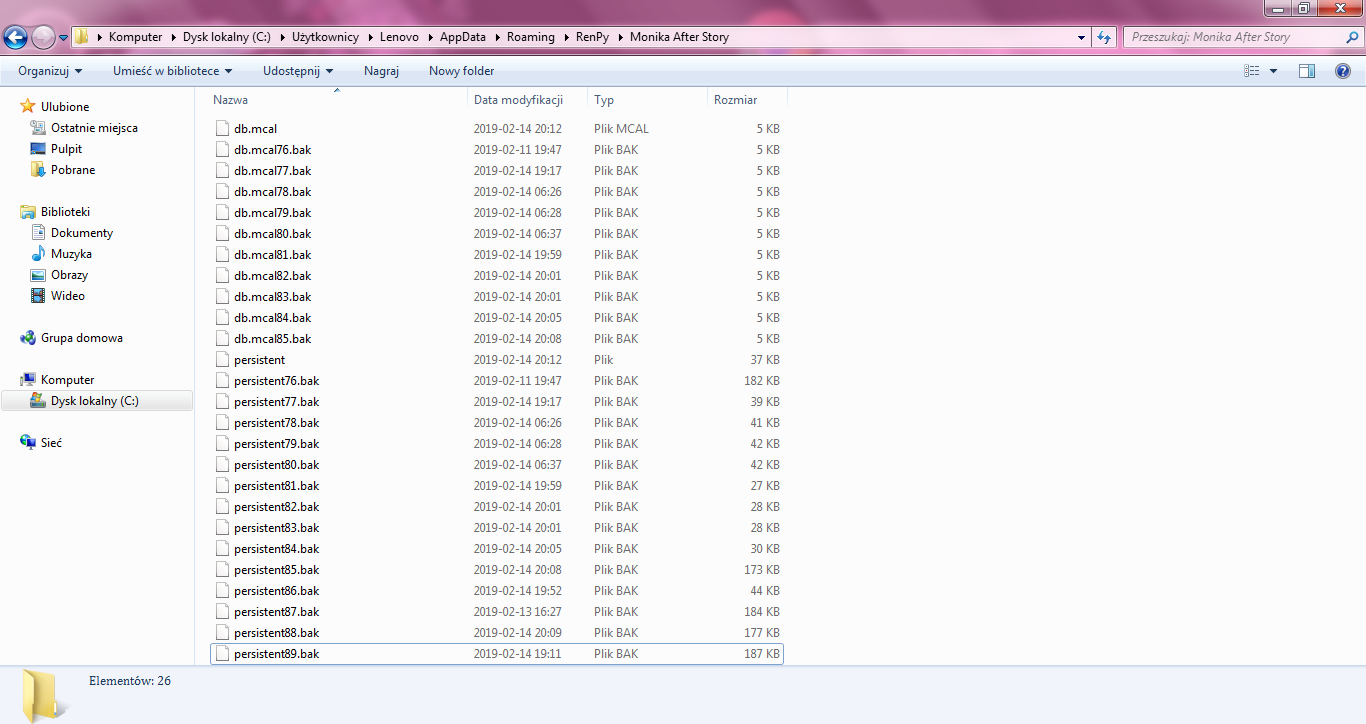
Task: Expand the view options dropdown arrow
Action: click(x=1273, y=71)
